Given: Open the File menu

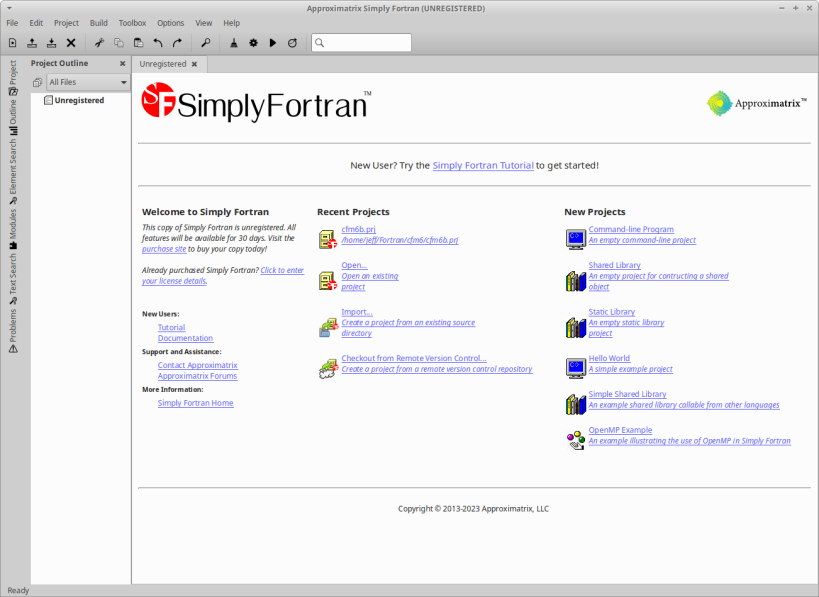Looking at the screenshot, I should [x=12, y=23].
